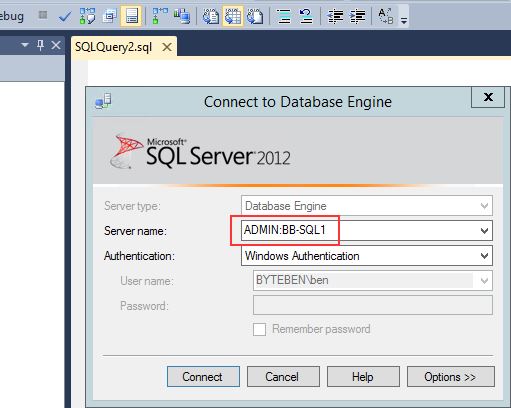Viewport: 511px width, 408px height.
Task: Click the User name field showing BYTEBEN\ben
Action: coord(373,280)
